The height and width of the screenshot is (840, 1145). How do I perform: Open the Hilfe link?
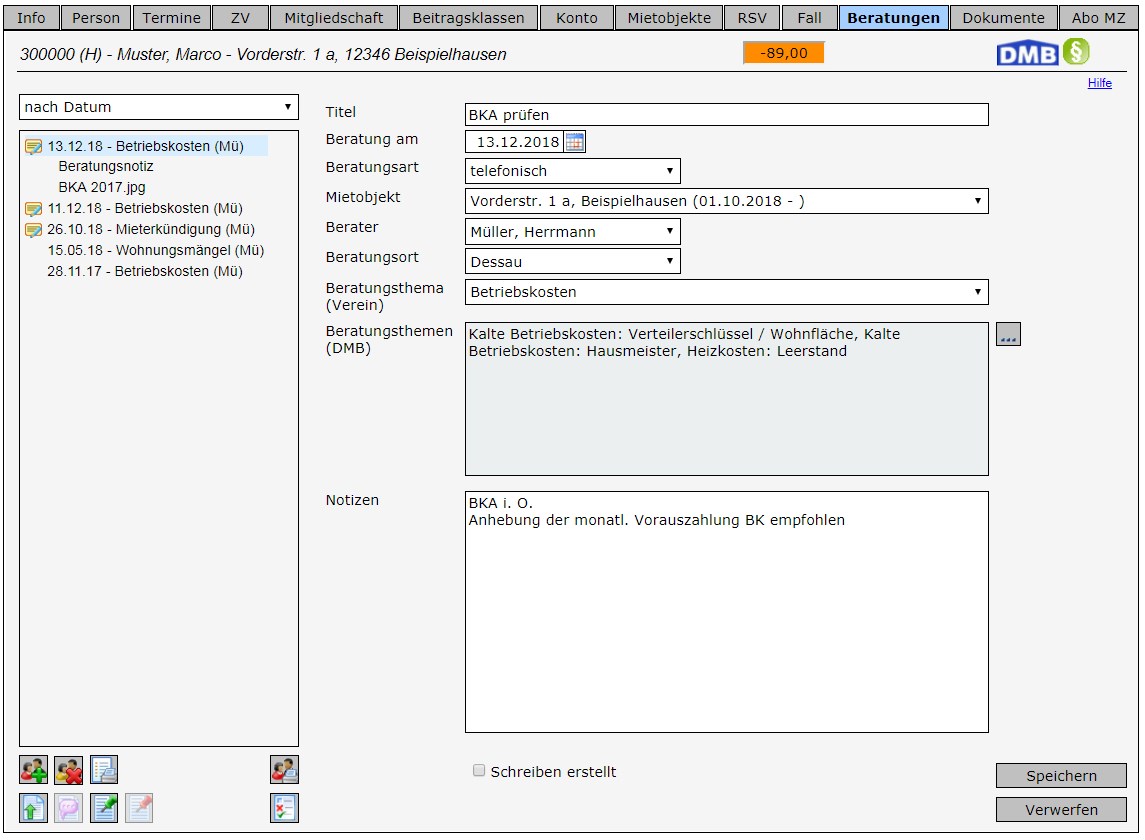tap(1099, 83)
